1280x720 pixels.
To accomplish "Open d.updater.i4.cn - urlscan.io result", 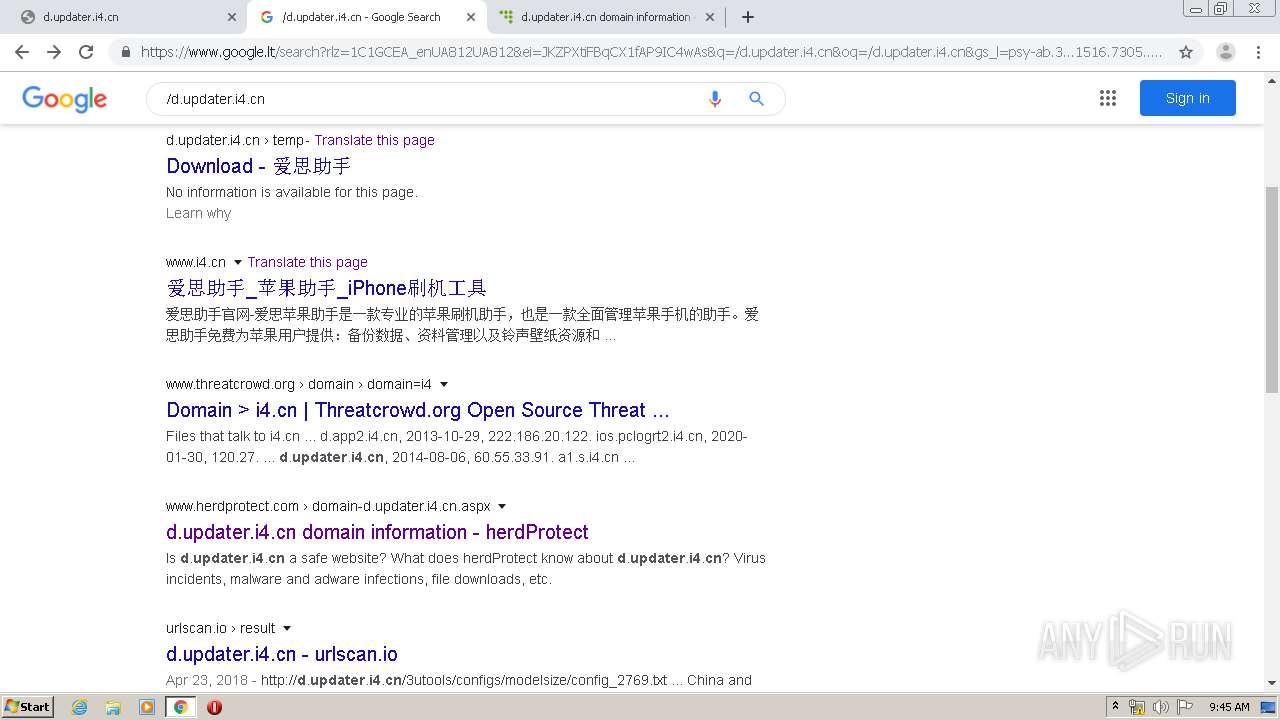I will (282, 654).
